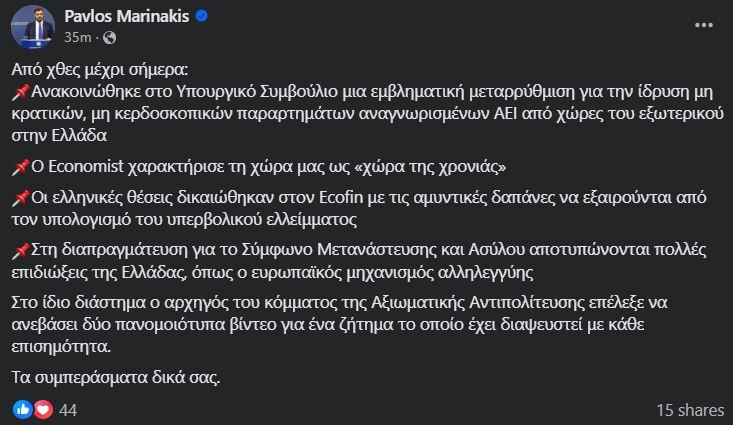Show the 44 reactions list
The height and width of the screenshot is (425, 733).
point(68,411)
